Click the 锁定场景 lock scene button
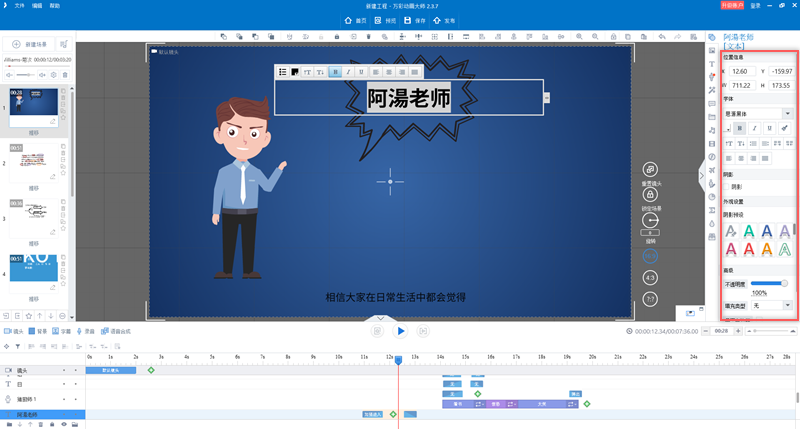 click(650, 194)
